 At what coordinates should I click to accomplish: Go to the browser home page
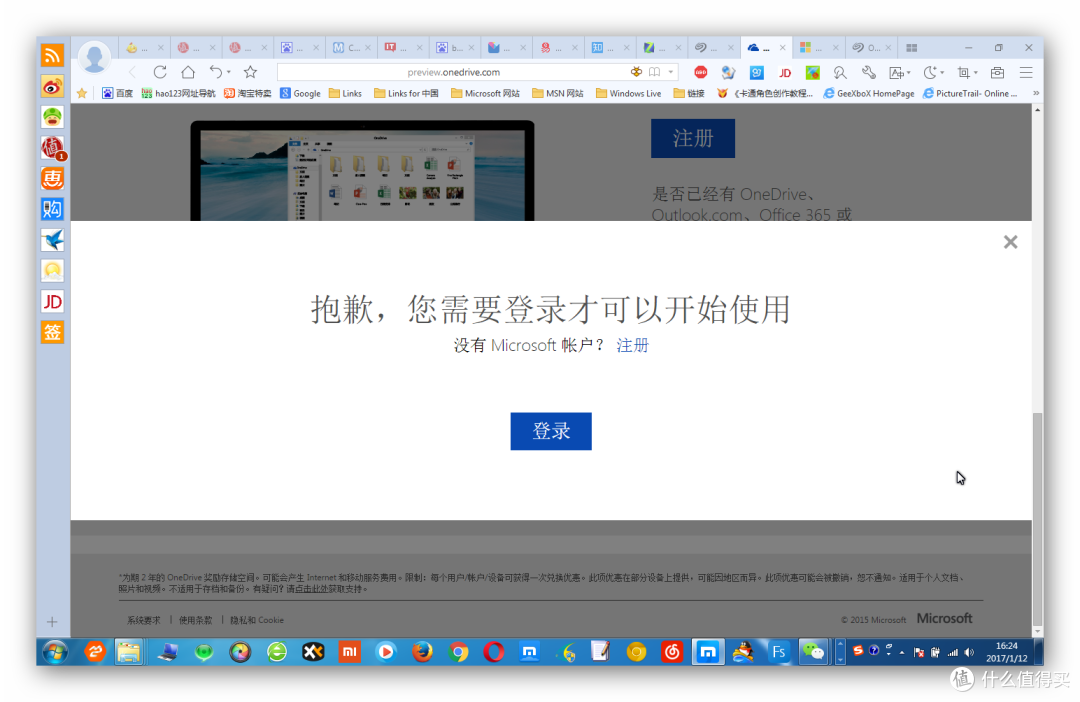click(187, 72)
